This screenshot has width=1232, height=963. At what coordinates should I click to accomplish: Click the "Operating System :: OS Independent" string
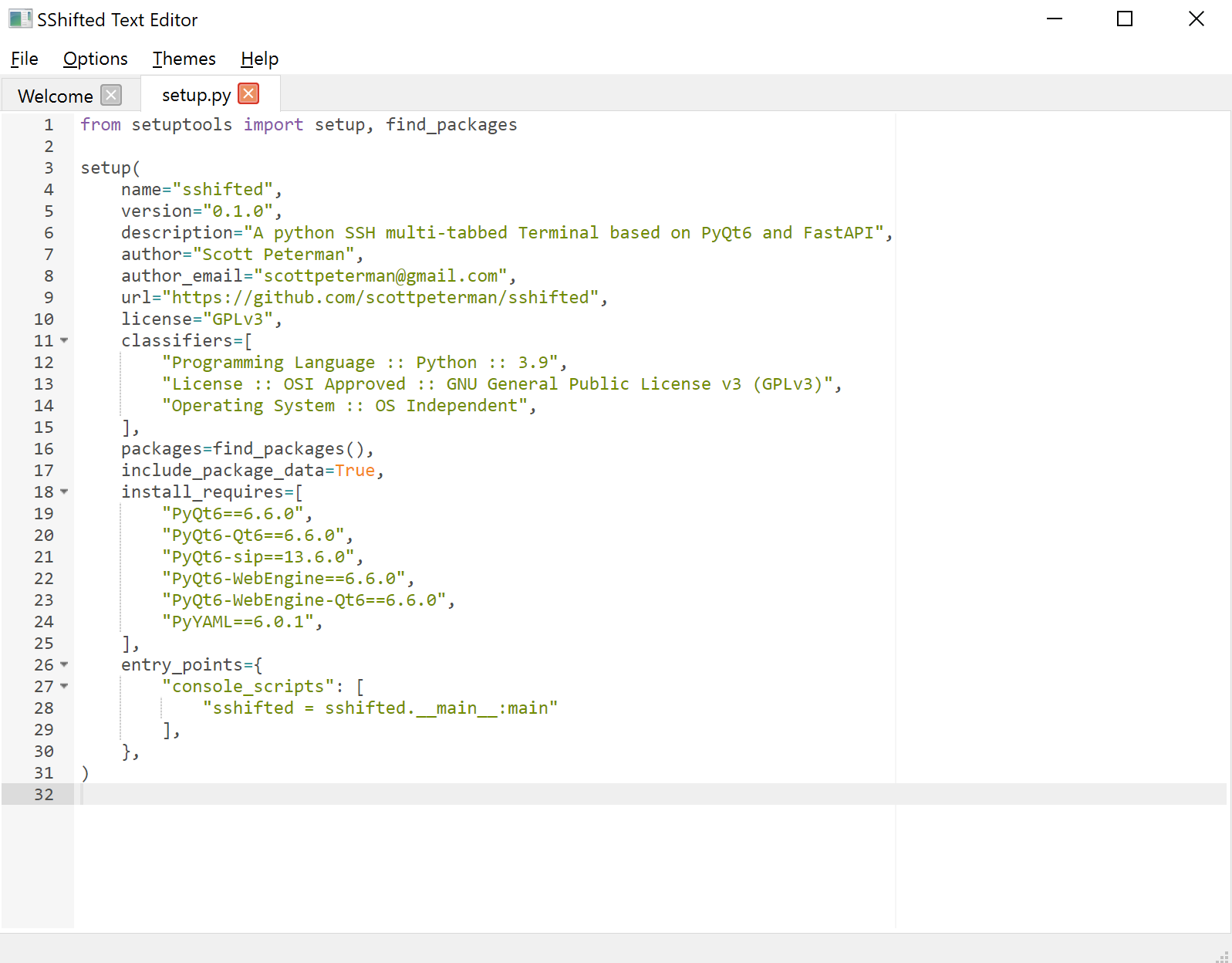pyautogui.click(x=345, y=405)
